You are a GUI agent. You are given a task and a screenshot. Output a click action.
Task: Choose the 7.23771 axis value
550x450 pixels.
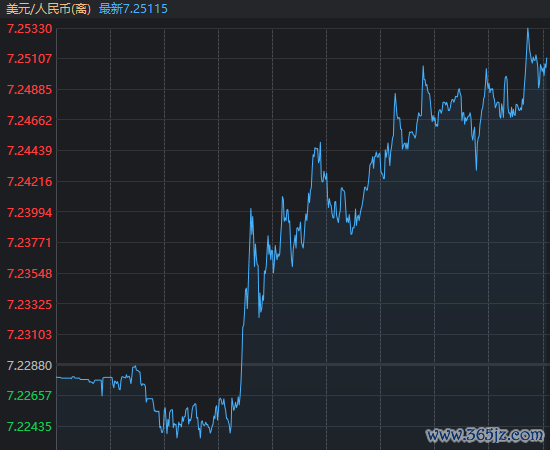(x=29, y=243)
